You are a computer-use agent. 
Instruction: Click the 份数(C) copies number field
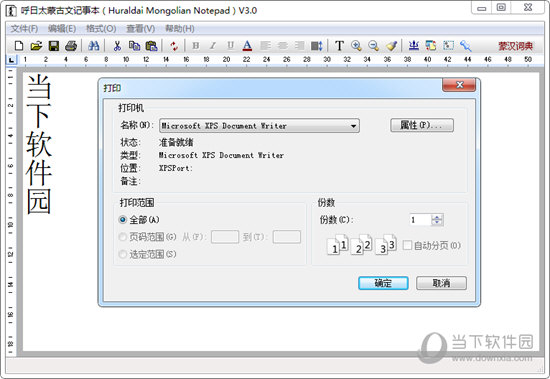(x=420, y=220)
